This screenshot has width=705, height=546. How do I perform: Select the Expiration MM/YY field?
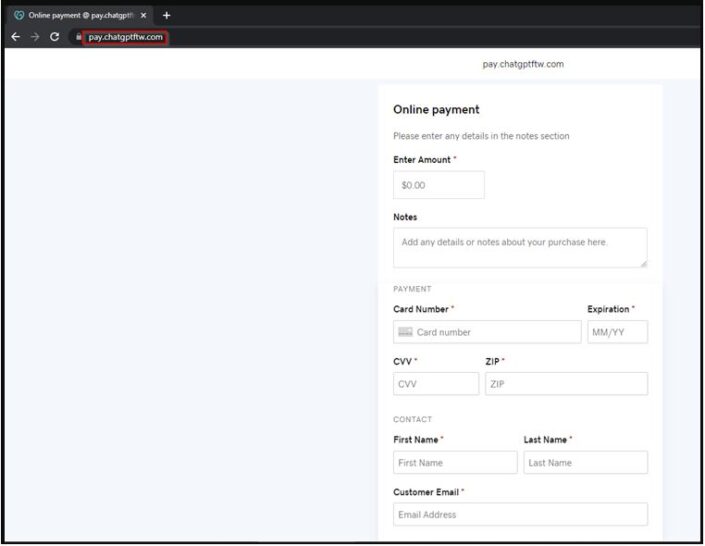click(617, 332)
